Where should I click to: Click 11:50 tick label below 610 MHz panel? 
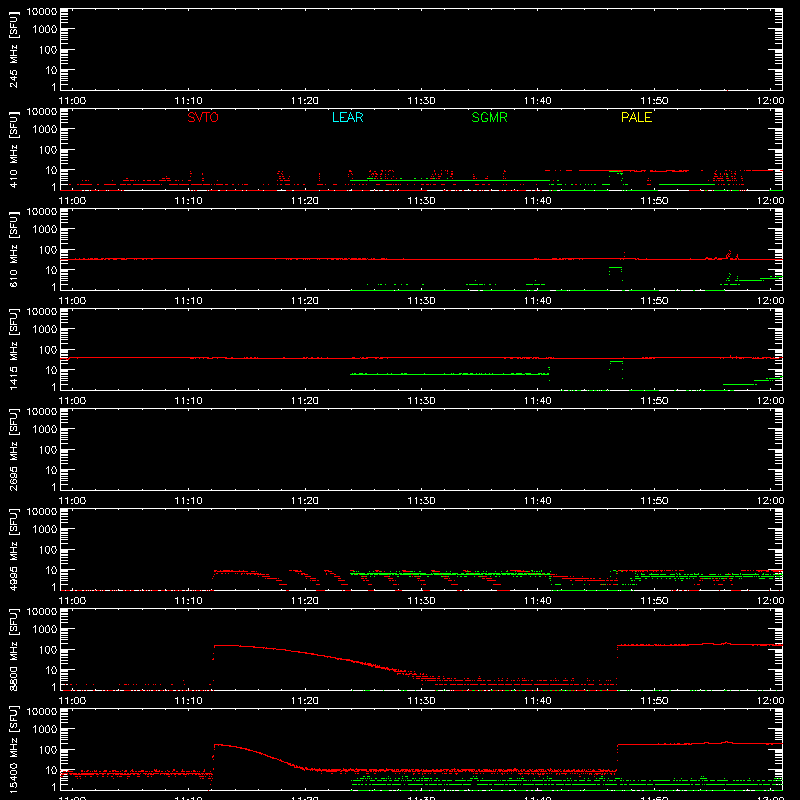point(654,301)
